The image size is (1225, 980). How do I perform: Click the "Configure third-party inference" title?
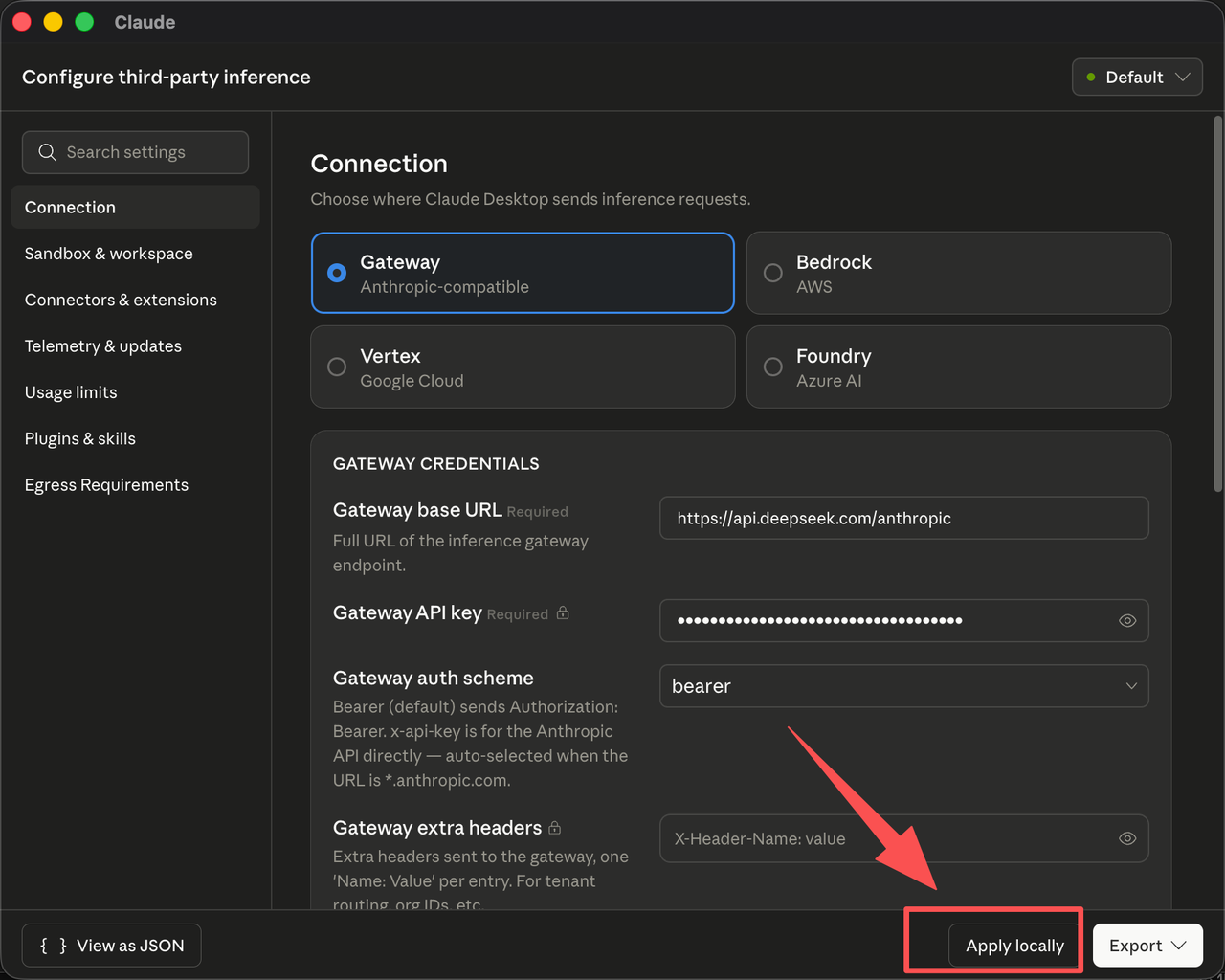coord(167,77)
